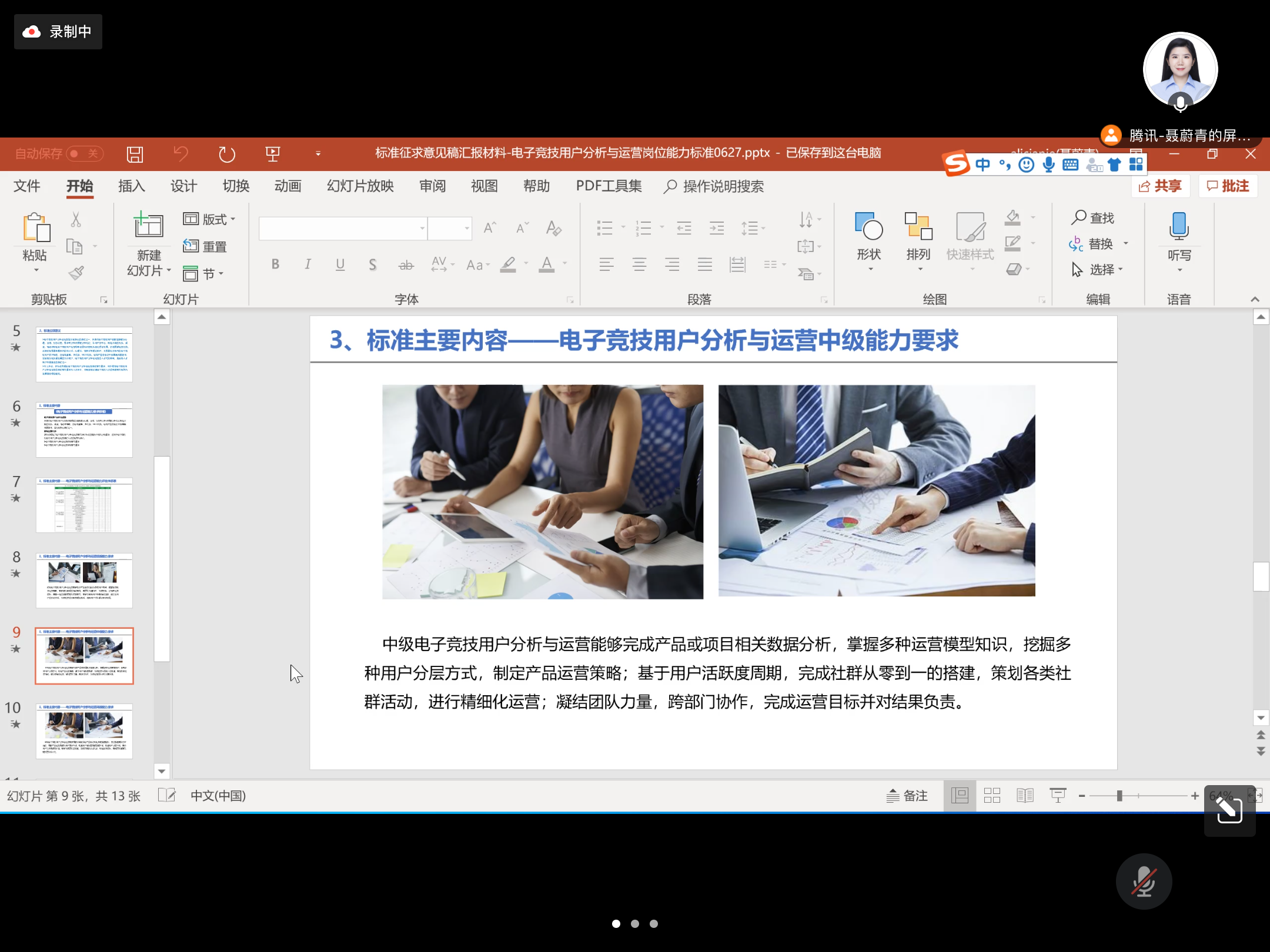Toggle the Notes pane button
1270x952 pixels.
[907, 796]
